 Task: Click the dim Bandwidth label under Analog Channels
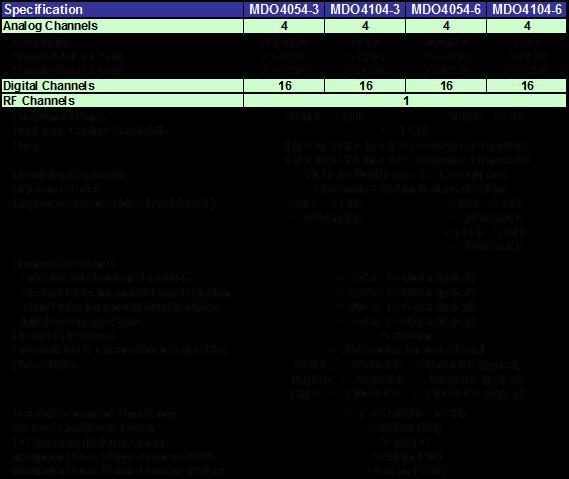coord(41,42)
